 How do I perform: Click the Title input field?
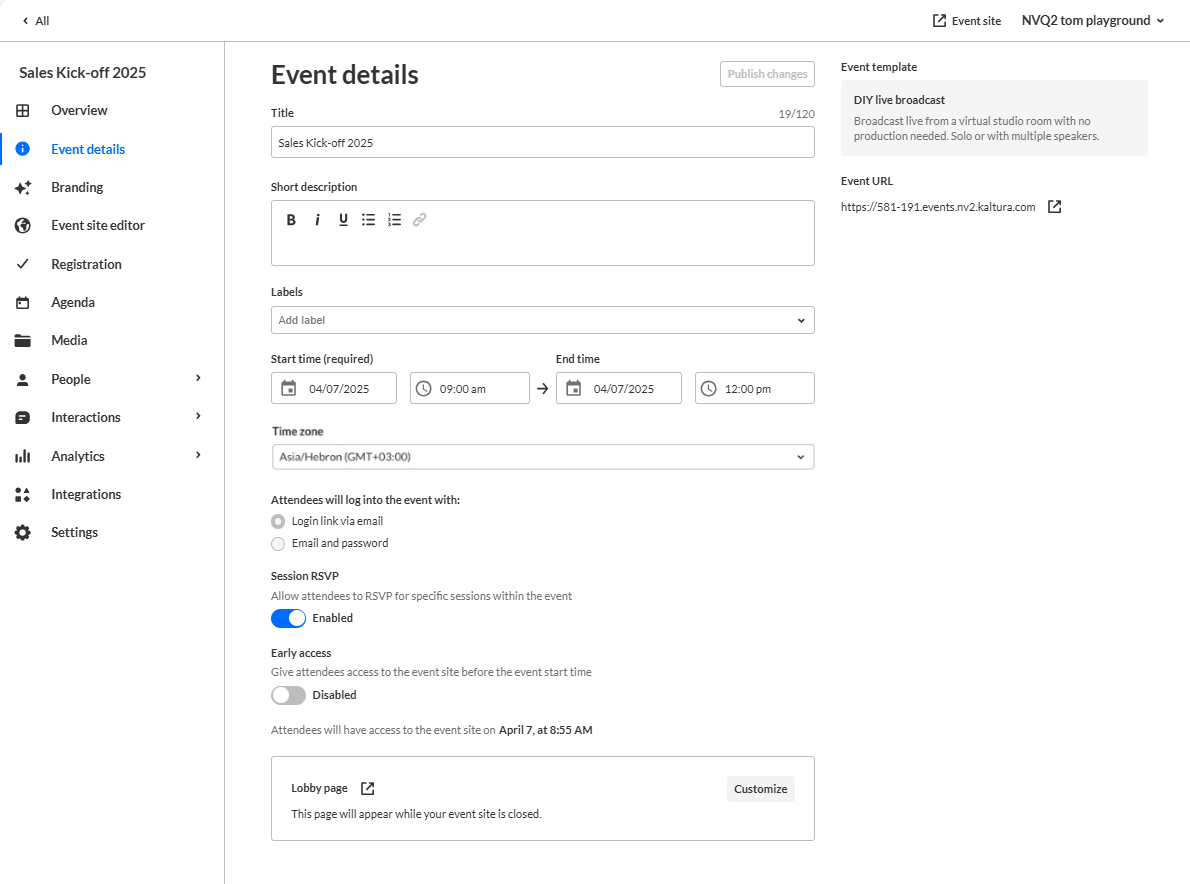point(542,142)
